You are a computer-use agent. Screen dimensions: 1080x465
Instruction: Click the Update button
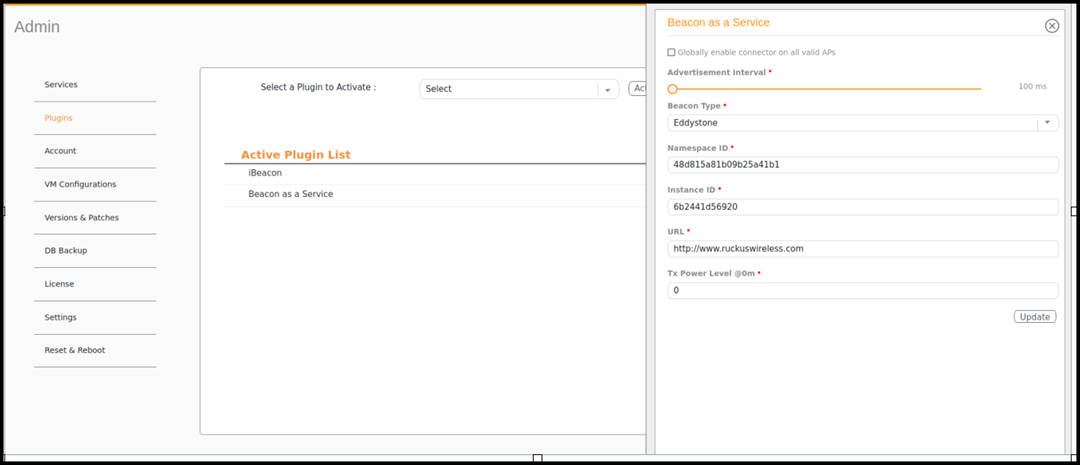pos(1035,317)
